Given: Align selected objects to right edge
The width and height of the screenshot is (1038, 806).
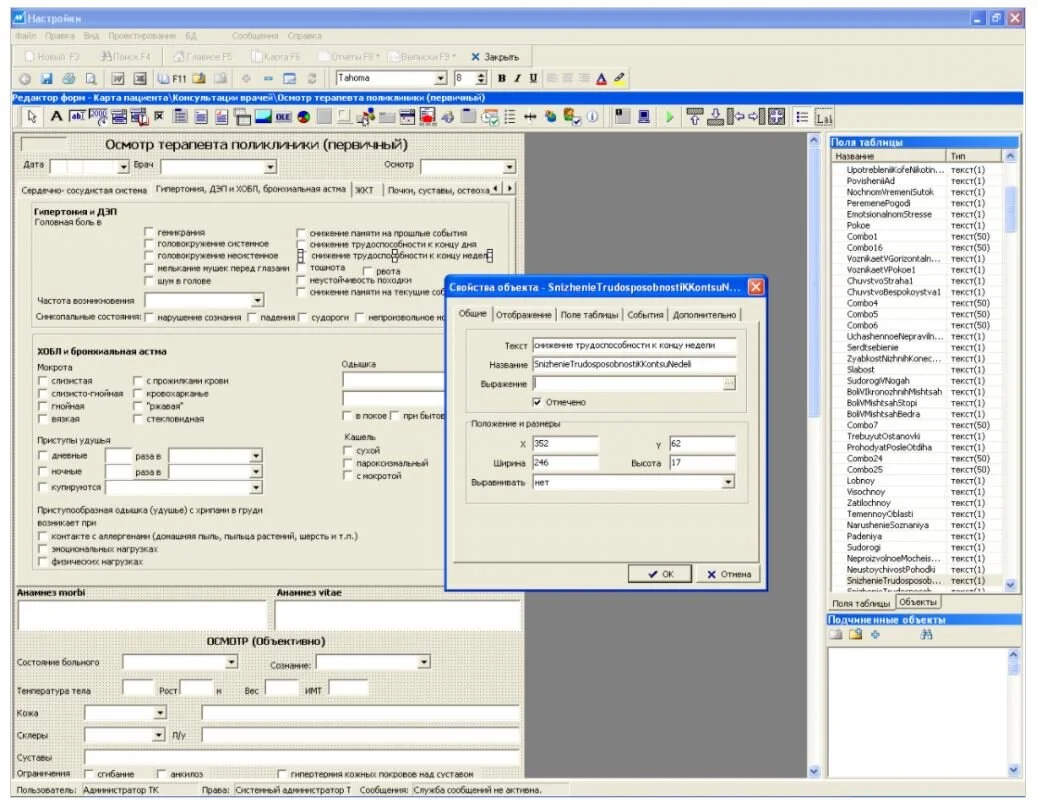Looking at the screenshot, I should pyautogui.click(x=756, y=117).
